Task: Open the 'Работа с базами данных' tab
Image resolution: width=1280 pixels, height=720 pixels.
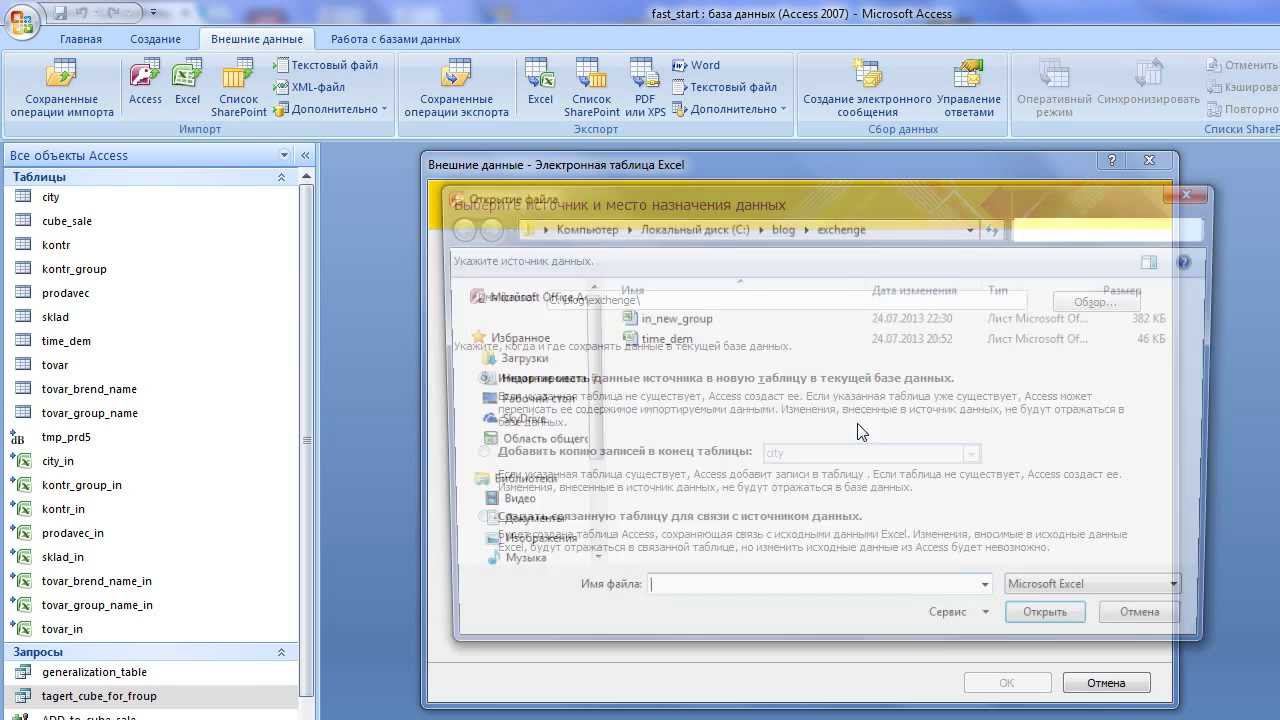Action: point(396,39)
